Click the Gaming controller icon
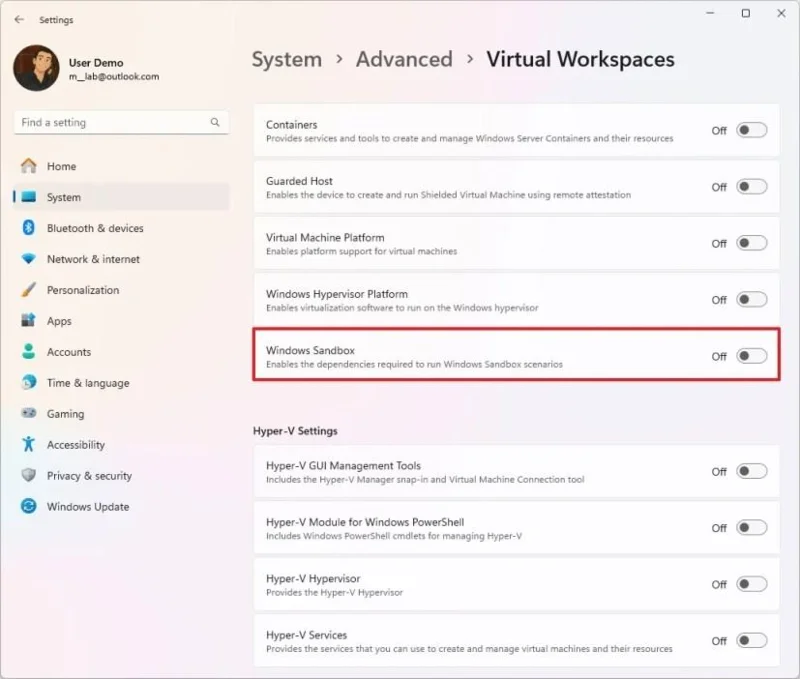Screen dimensions: 800x679 (29, 413)
